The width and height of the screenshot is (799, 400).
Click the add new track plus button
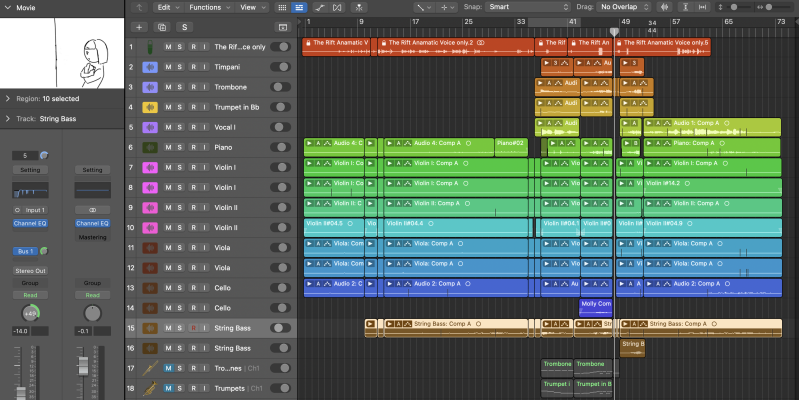139,26
